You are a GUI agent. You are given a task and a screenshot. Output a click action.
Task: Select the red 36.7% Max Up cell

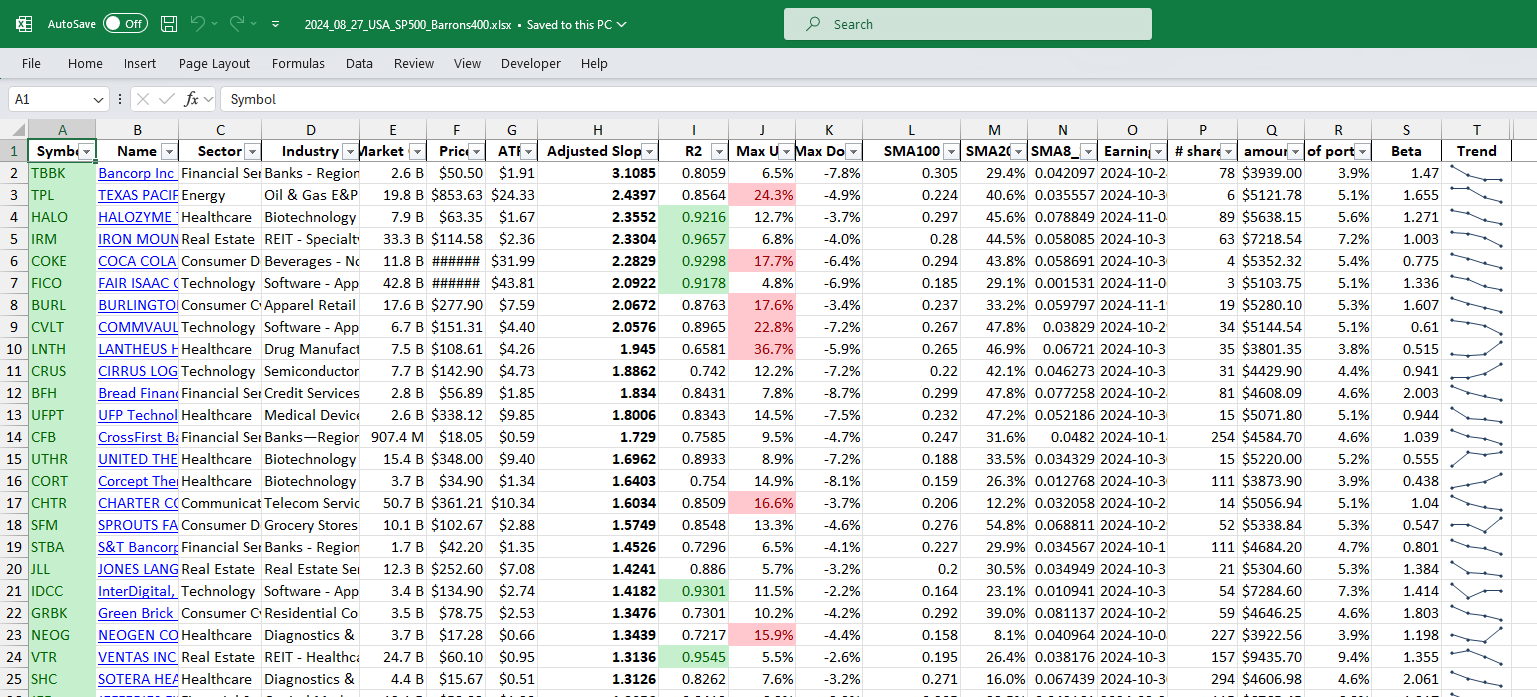click(762, 349)
